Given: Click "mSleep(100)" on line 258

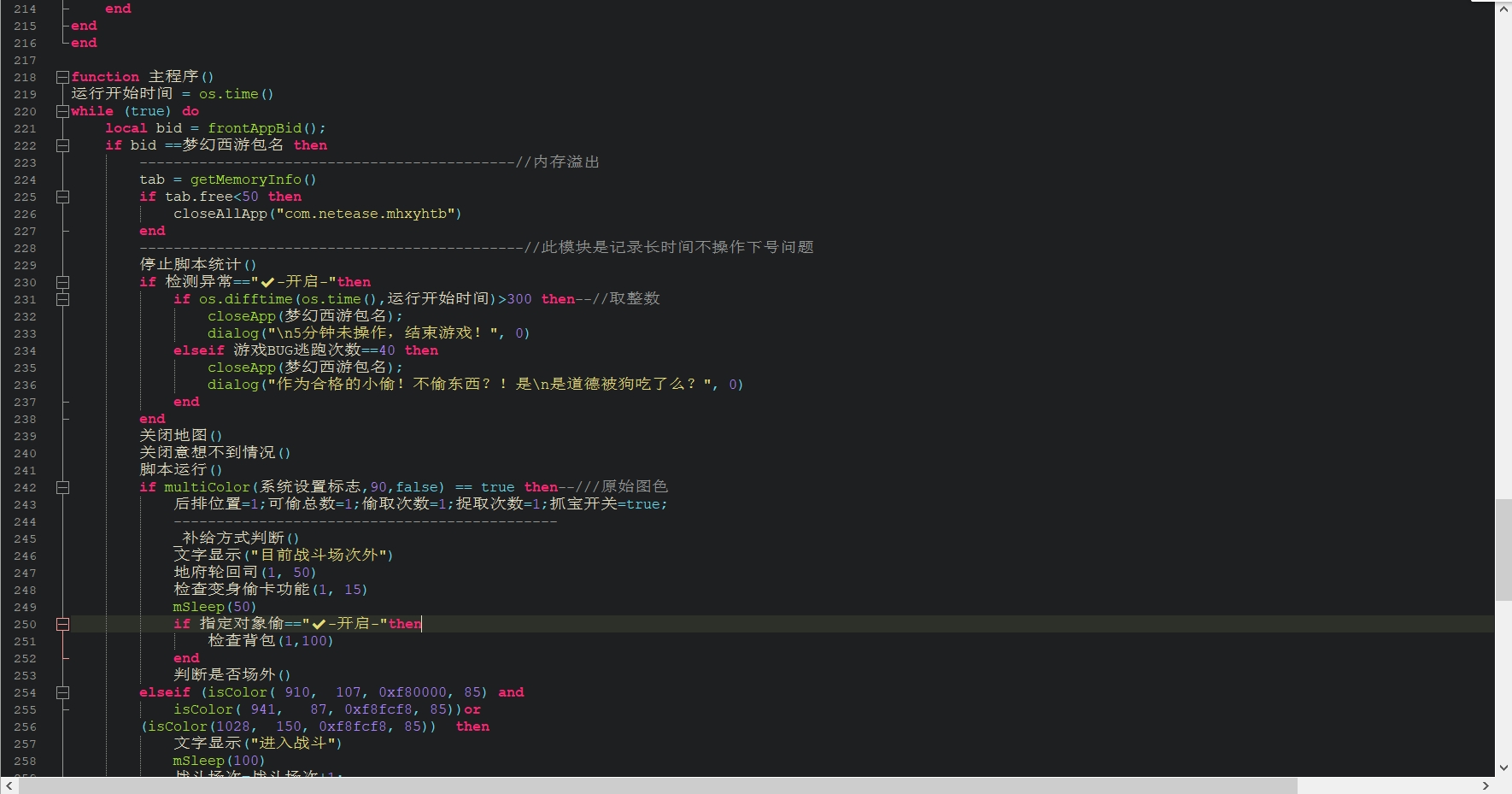Looking at the screenshot, I should coord(219,761).
